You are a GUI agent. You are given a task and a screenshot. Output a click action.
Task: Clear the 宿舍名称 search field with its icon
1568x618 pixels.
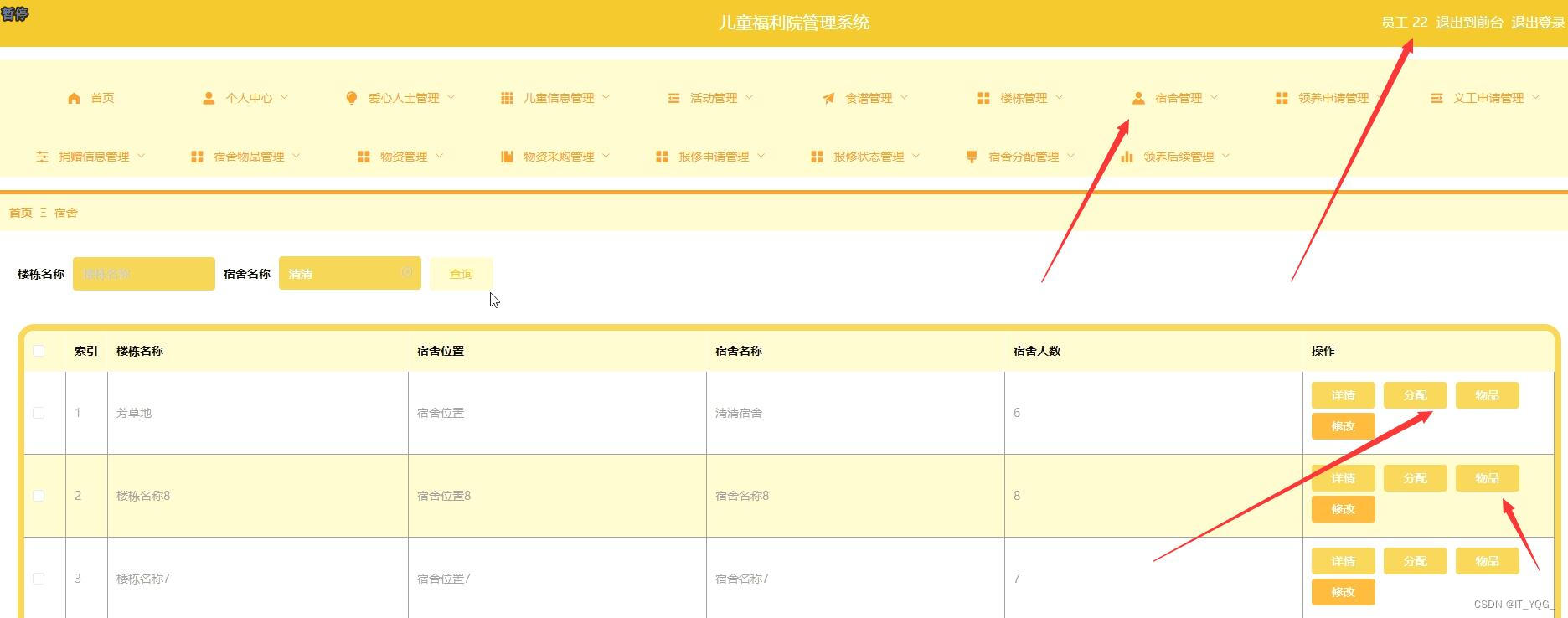(406, 272)
